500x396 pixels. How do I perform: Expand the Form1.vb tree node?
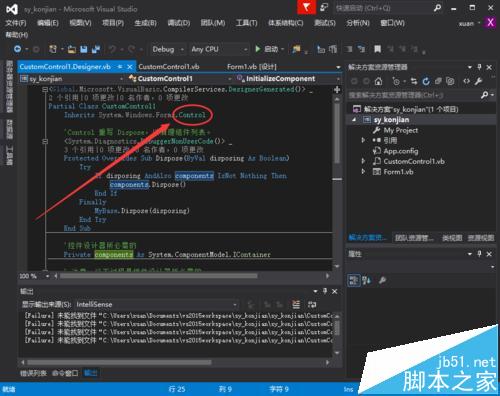pos(363,172)
